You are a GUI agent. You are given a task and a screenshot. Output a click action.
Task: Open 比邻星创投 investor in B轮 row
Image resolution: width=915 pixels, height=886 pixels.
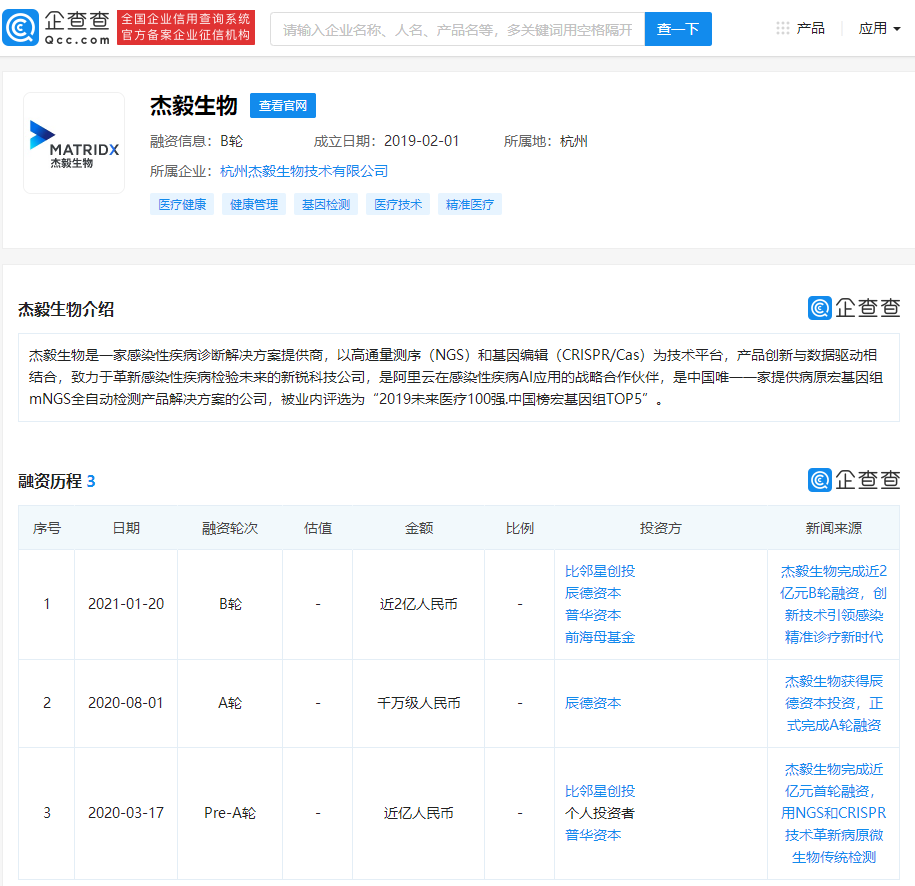[x=600, y=571]
